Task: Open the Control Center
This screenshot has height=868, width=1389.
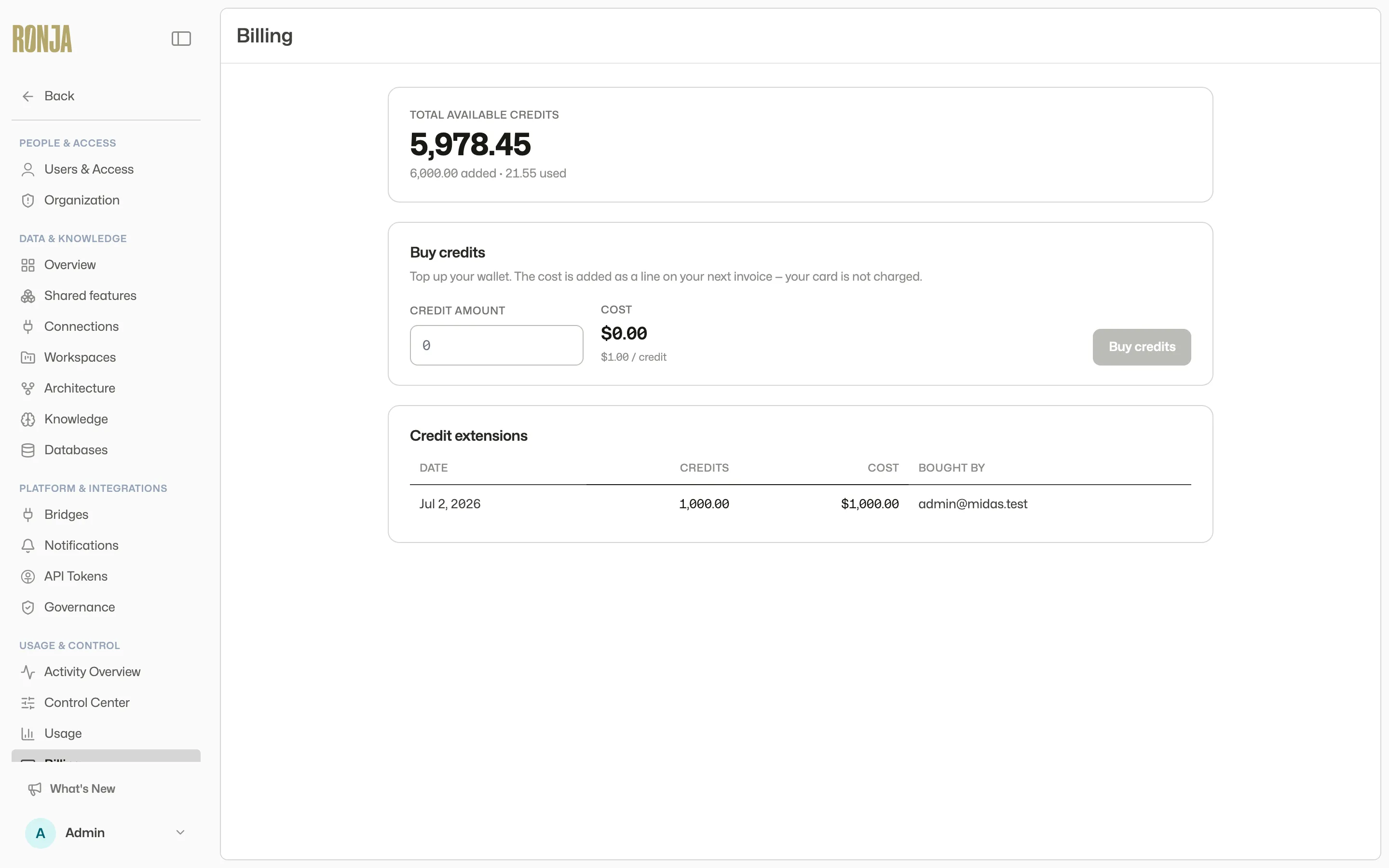Action: point(106,703)
